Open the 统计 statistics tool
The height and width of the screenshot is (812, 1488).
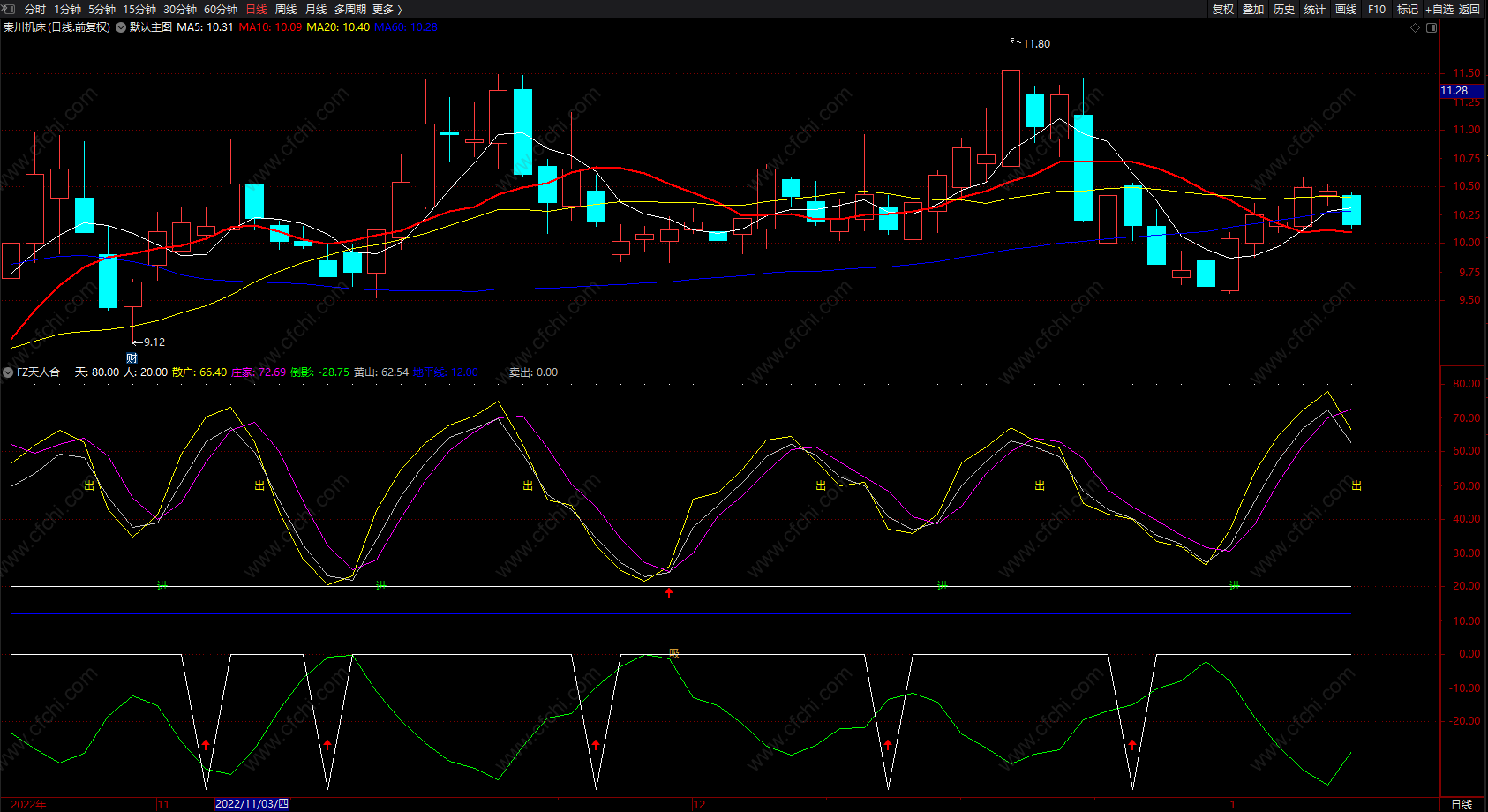click(1315, 9)
